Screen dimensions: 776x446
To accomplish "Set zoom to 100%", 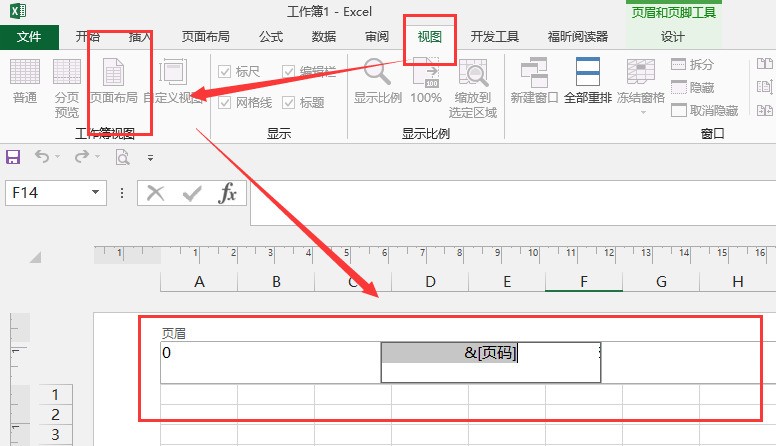I will click(426, 82).
